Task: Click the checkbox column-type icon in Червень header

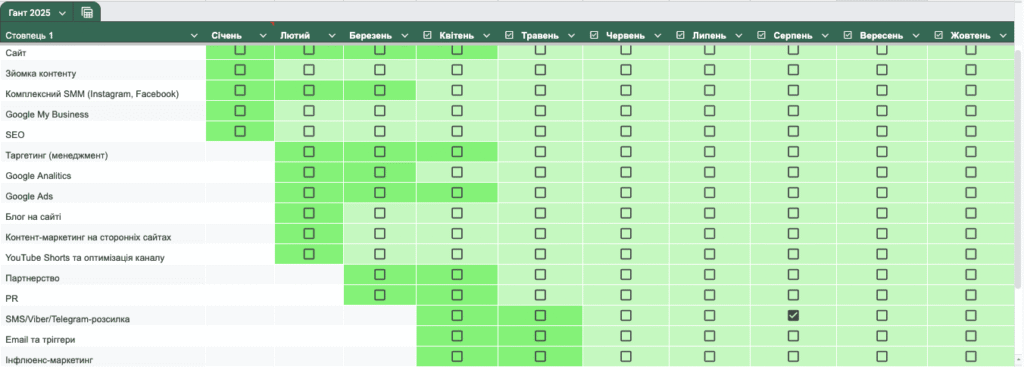Action: click(x=594, y=35)
